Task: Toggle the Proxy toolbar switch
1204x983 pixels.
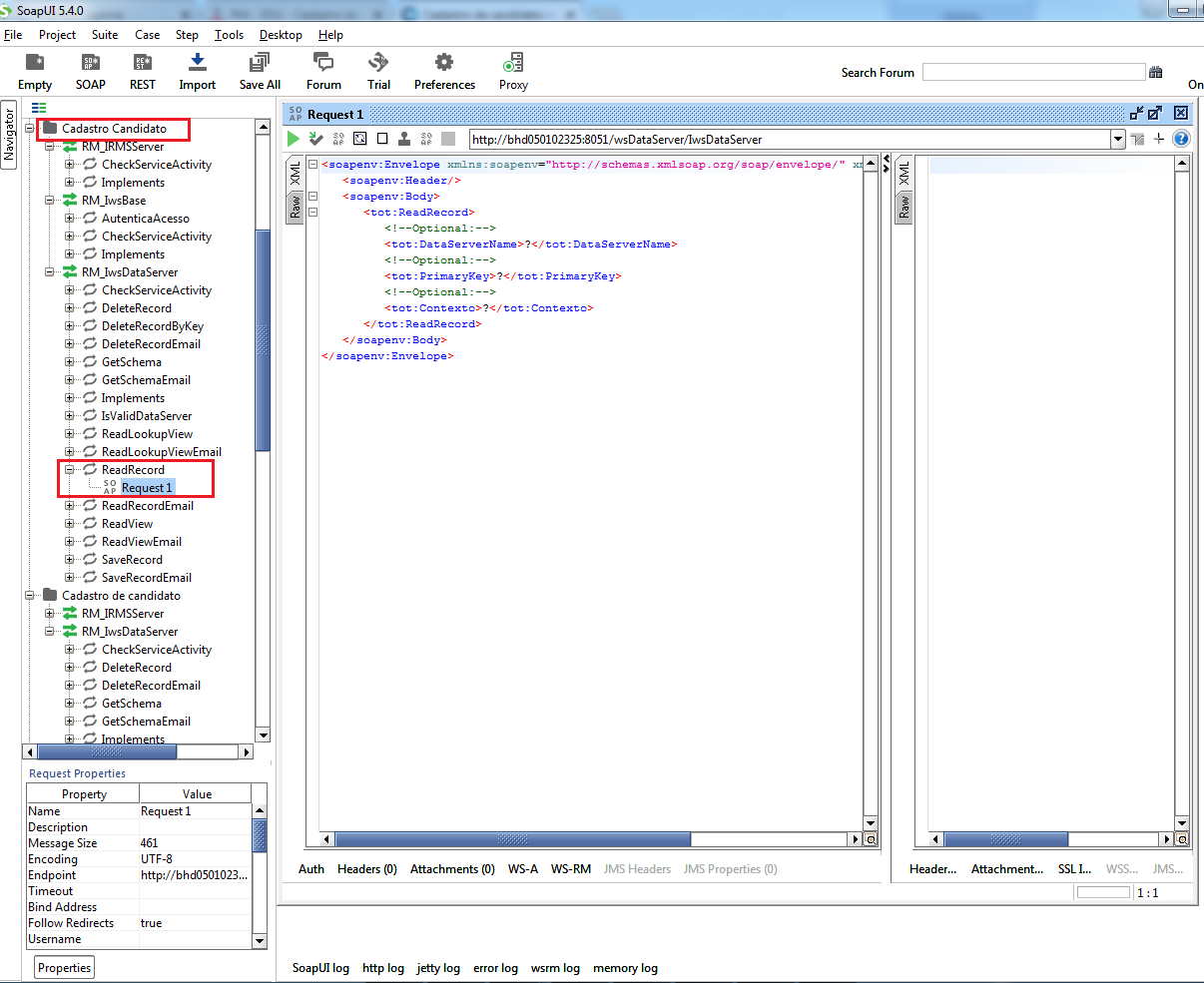Action: (513, 62)
